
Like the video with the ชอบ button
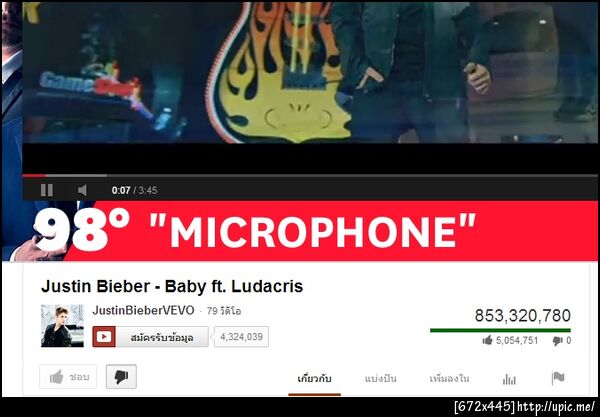68,377
